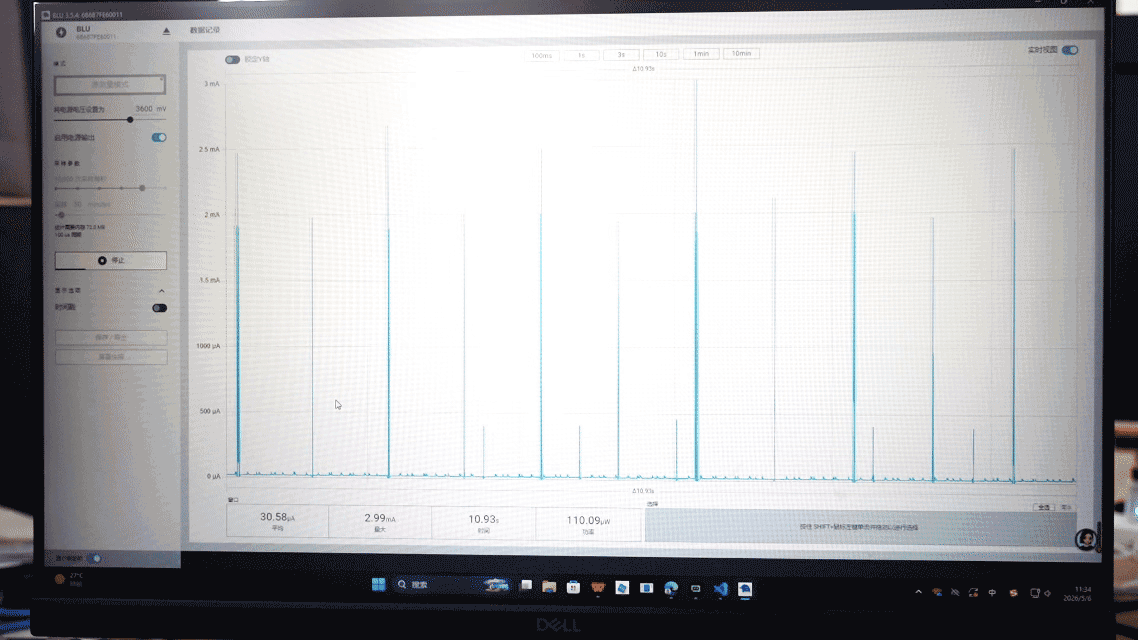Click the select-all button above selection panel
This screenshot has height=640, width=1138.
[x=1044, y=507]
